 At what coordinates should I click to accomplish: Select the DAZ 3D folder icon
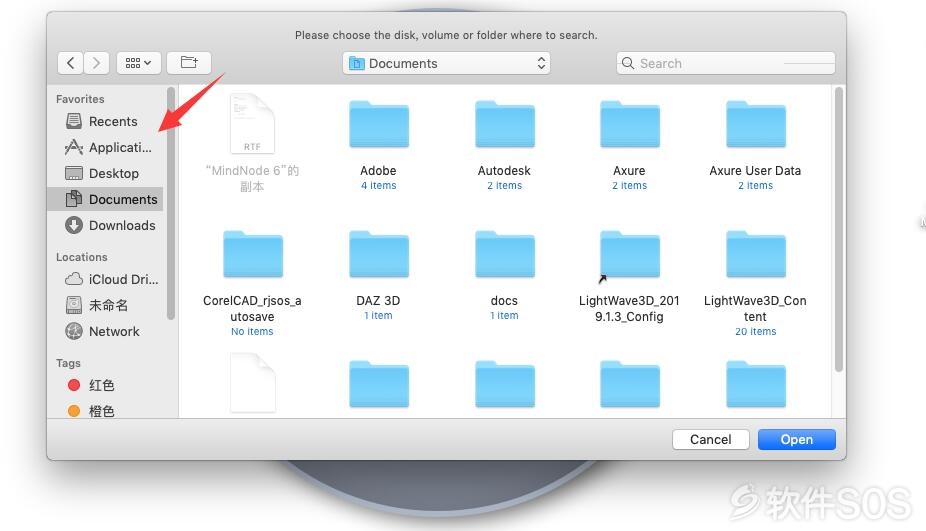pyautogui.click(x=379, y=255)
